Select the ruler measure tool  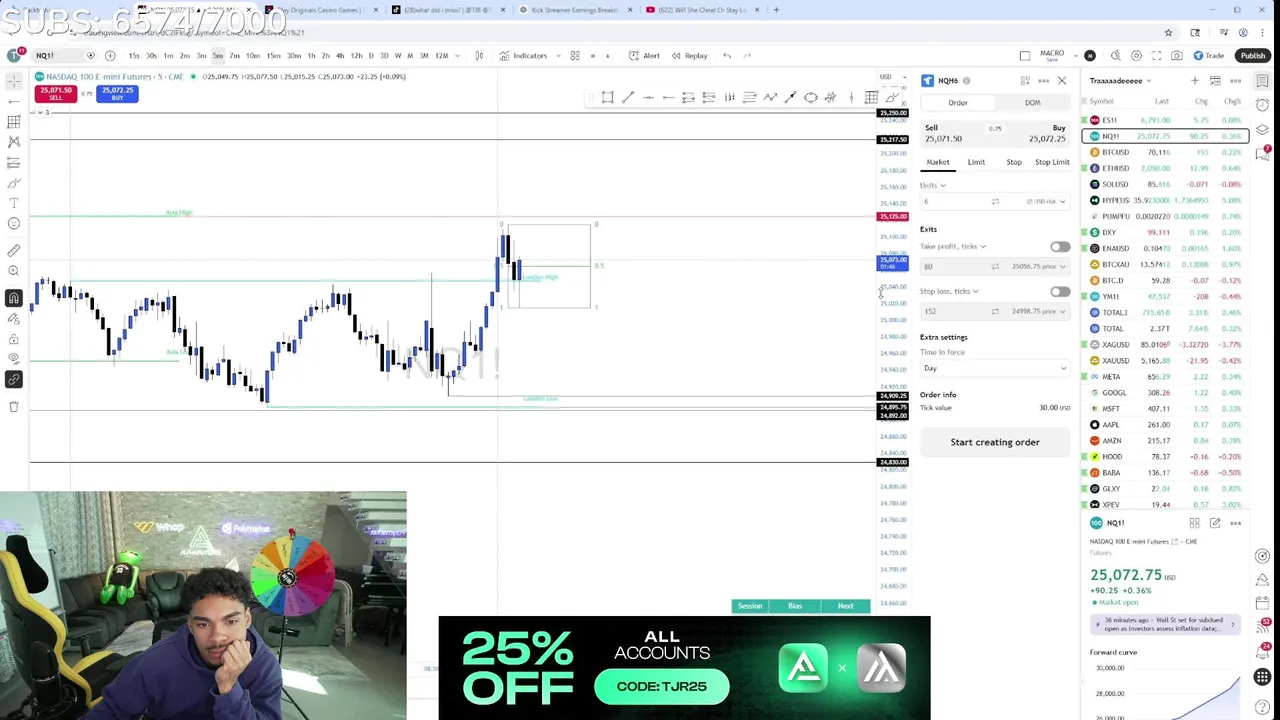pyautogui.click(x=14, y=251)
